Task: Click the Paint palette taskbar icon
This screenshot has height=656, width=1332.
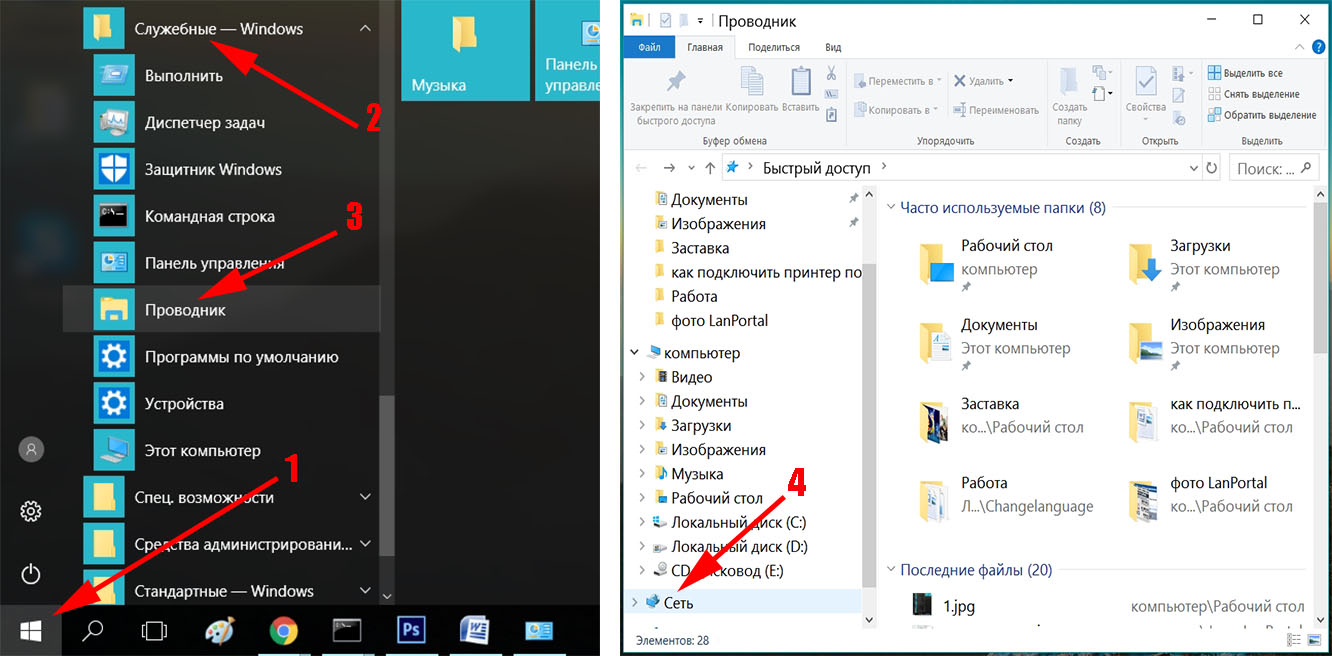Action: (x=219, y=630)
